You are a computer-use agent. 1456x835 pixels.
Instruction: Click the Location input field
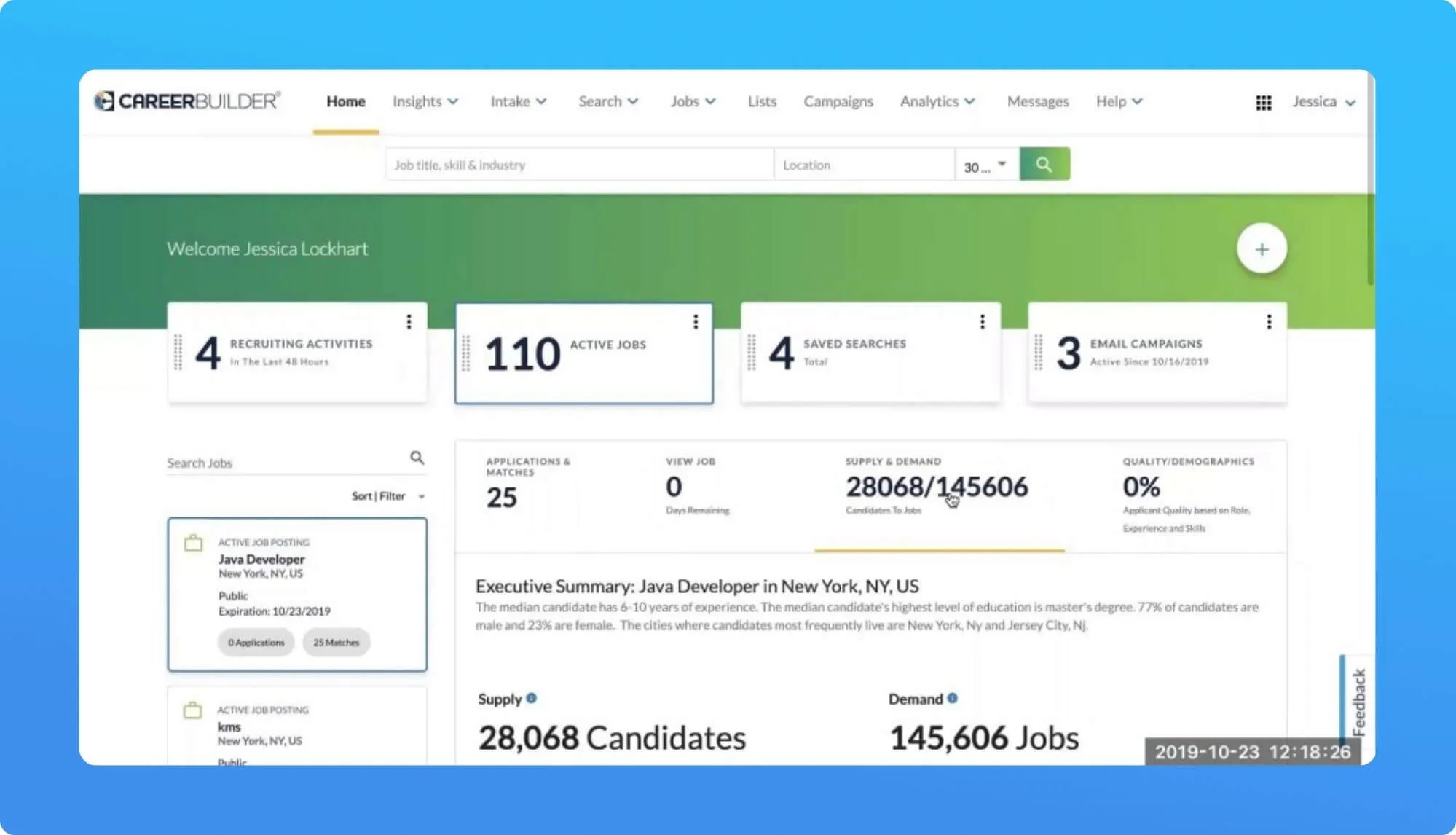(x=864, y=165)
